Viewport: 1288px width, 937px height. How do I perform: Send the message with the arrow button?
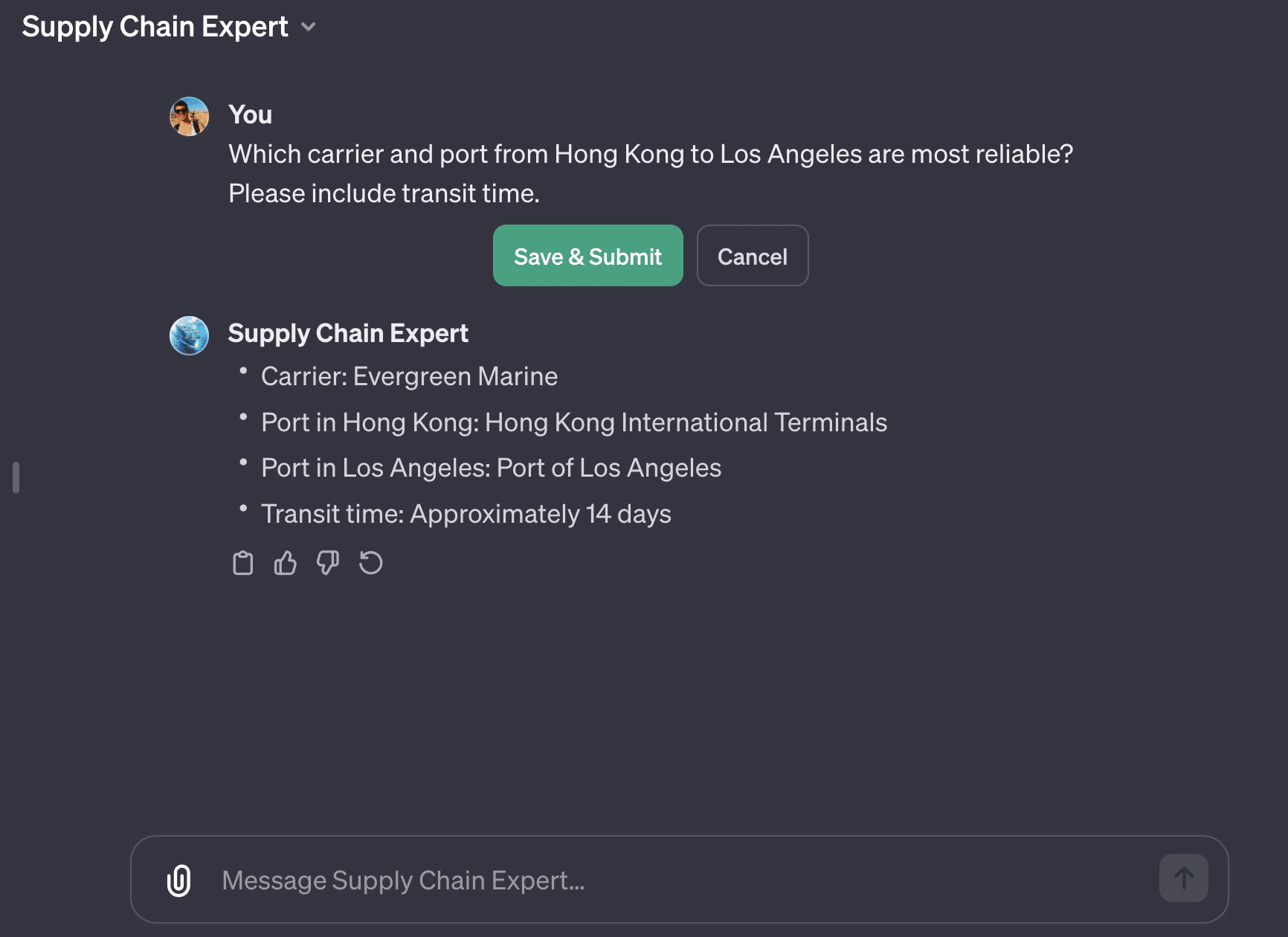tap(1183, 878)
